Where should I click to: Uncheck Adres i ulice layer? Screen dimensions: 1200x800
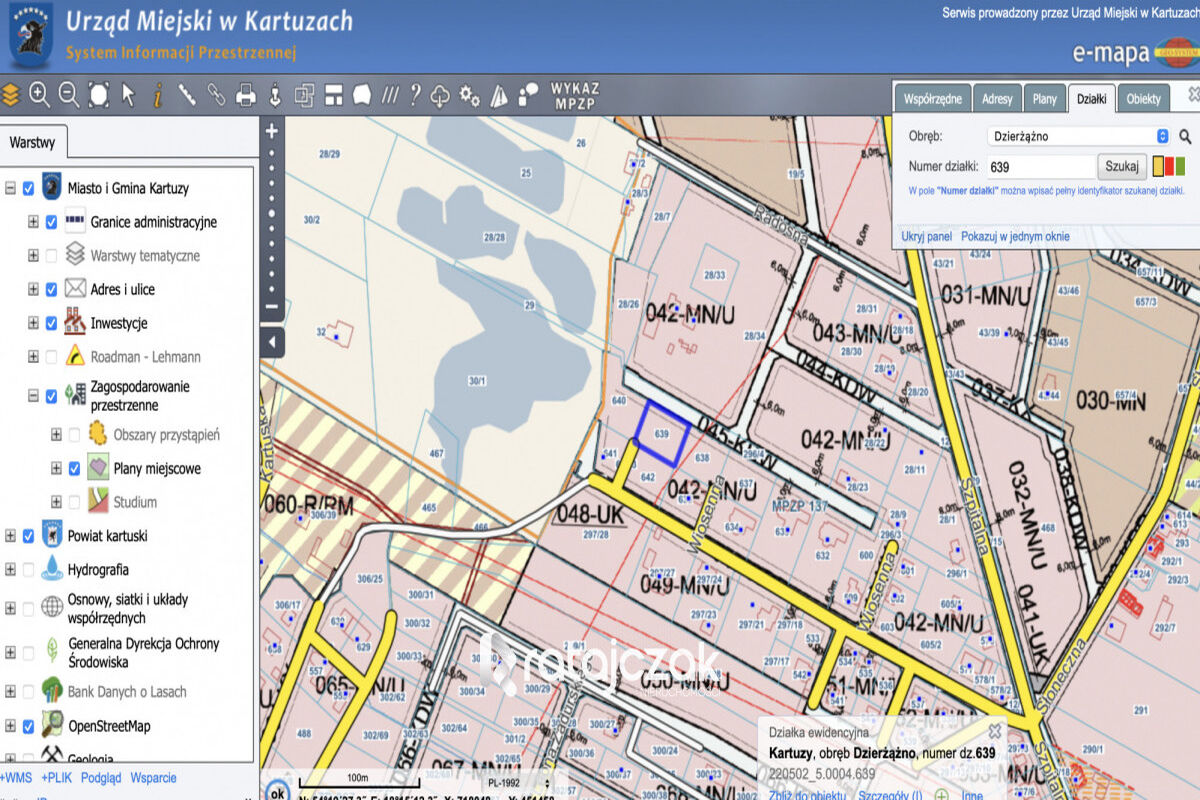51,289
